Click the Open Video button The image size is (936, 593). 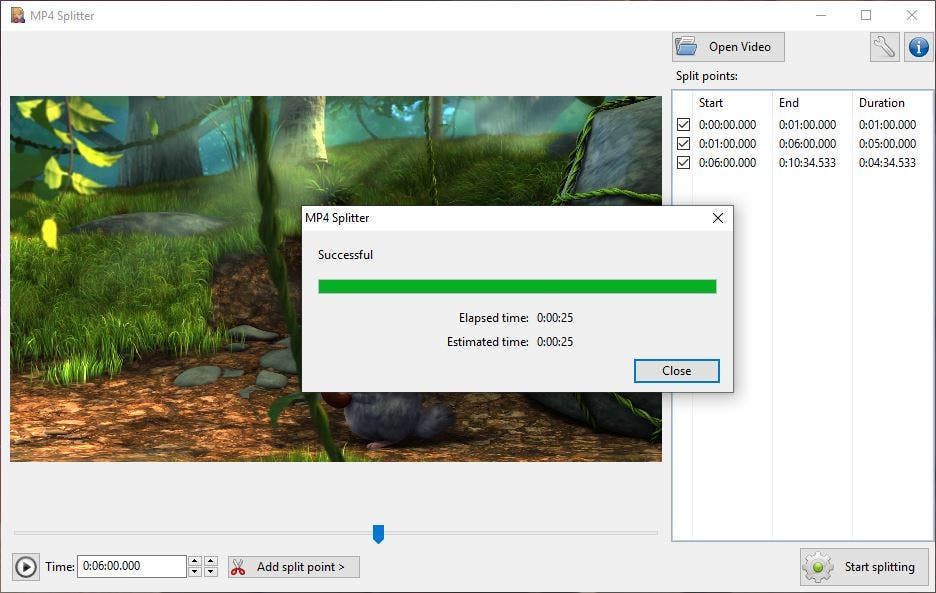[728, 47]
